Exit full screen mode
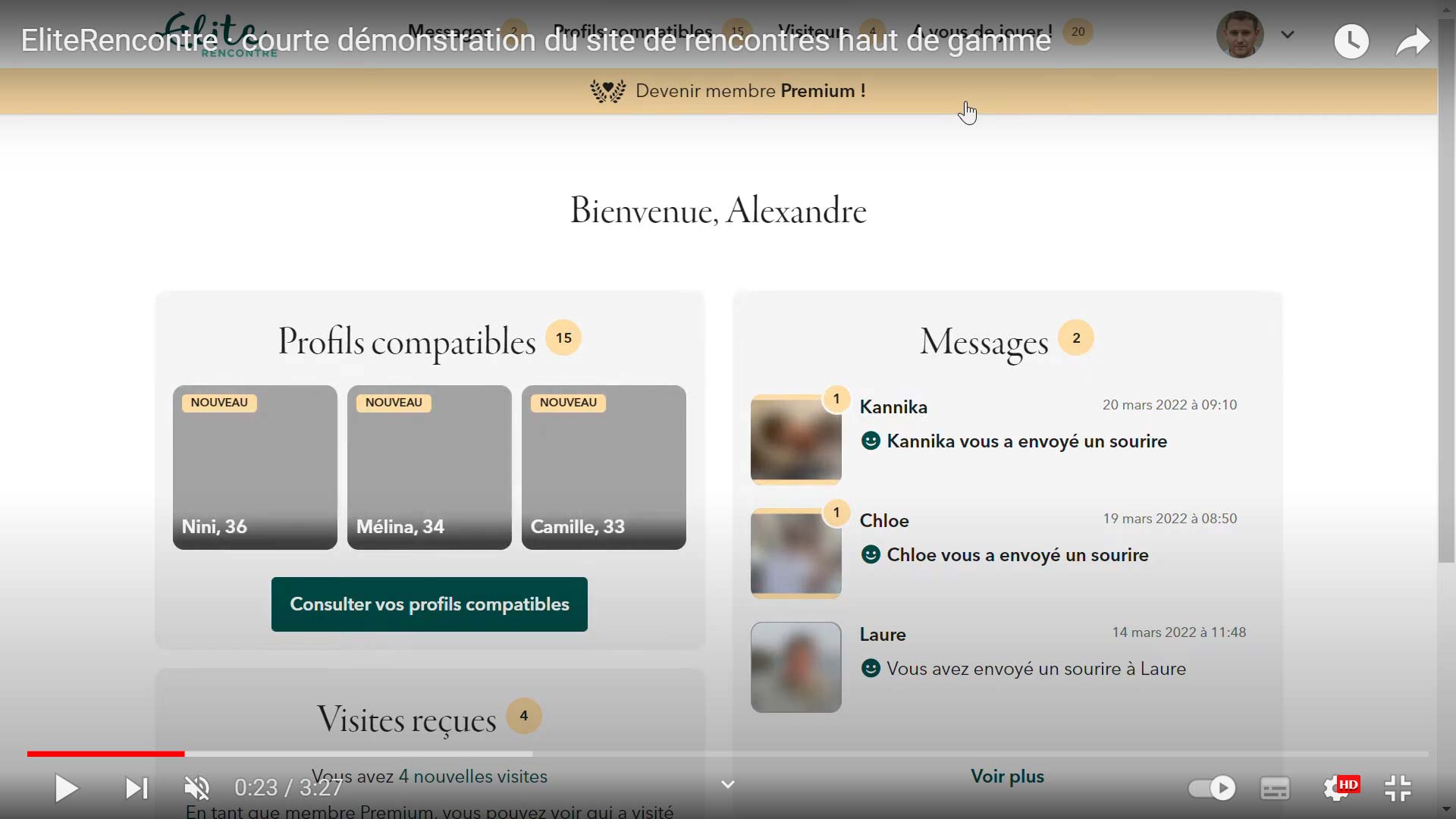The image size is (1456, 819). point(1398,789)
